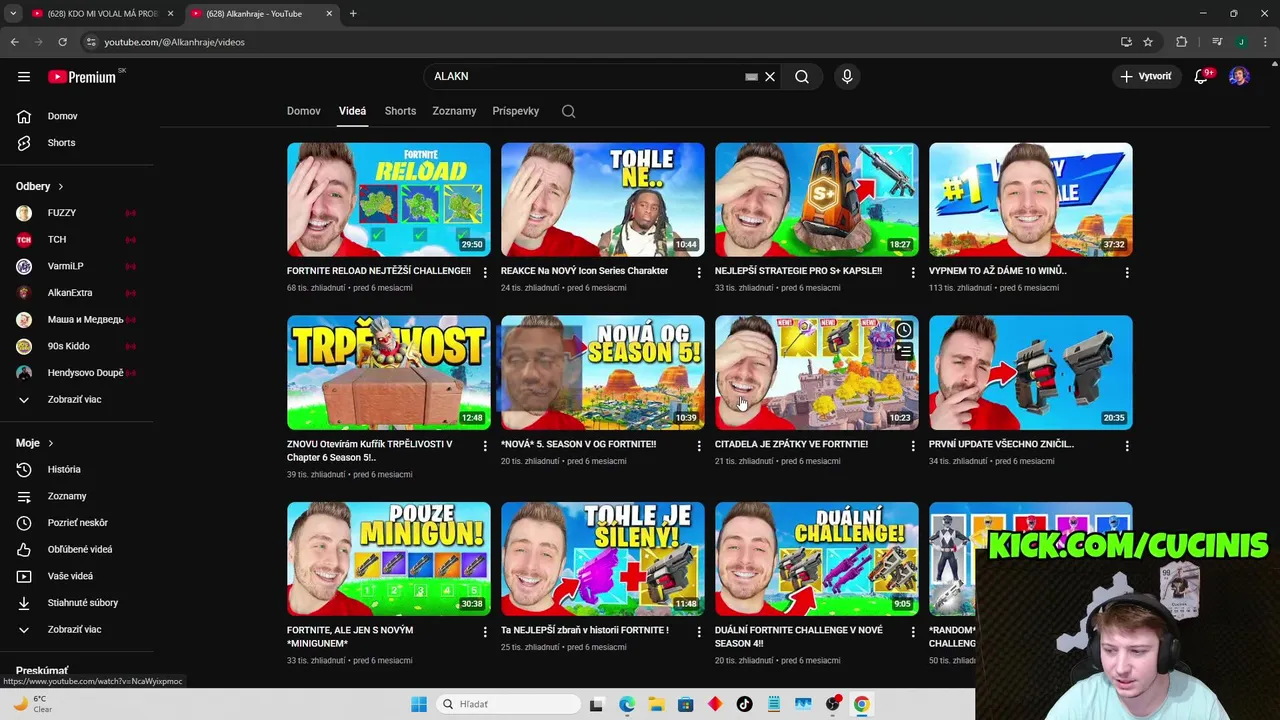This screenshot has height=720, width=1280.
Task: Open options for PRVNÍ UPDATE video
Action: coord(1127,445)
